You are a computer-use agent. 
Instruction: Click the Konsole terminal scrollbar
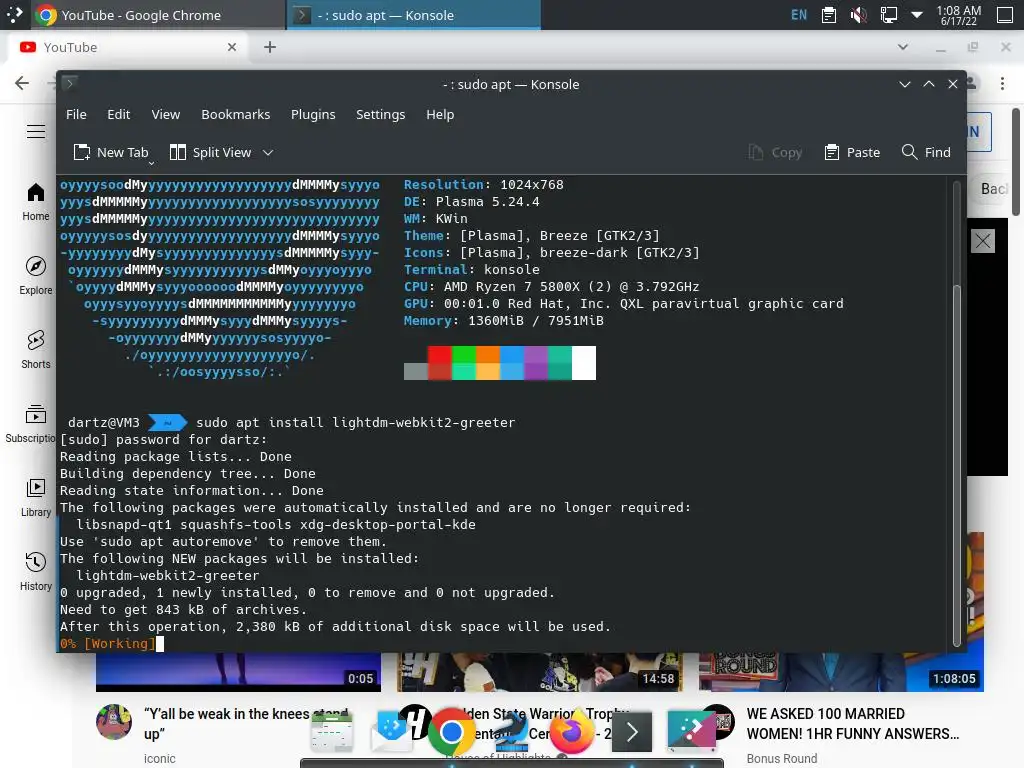tap(957, 465)
